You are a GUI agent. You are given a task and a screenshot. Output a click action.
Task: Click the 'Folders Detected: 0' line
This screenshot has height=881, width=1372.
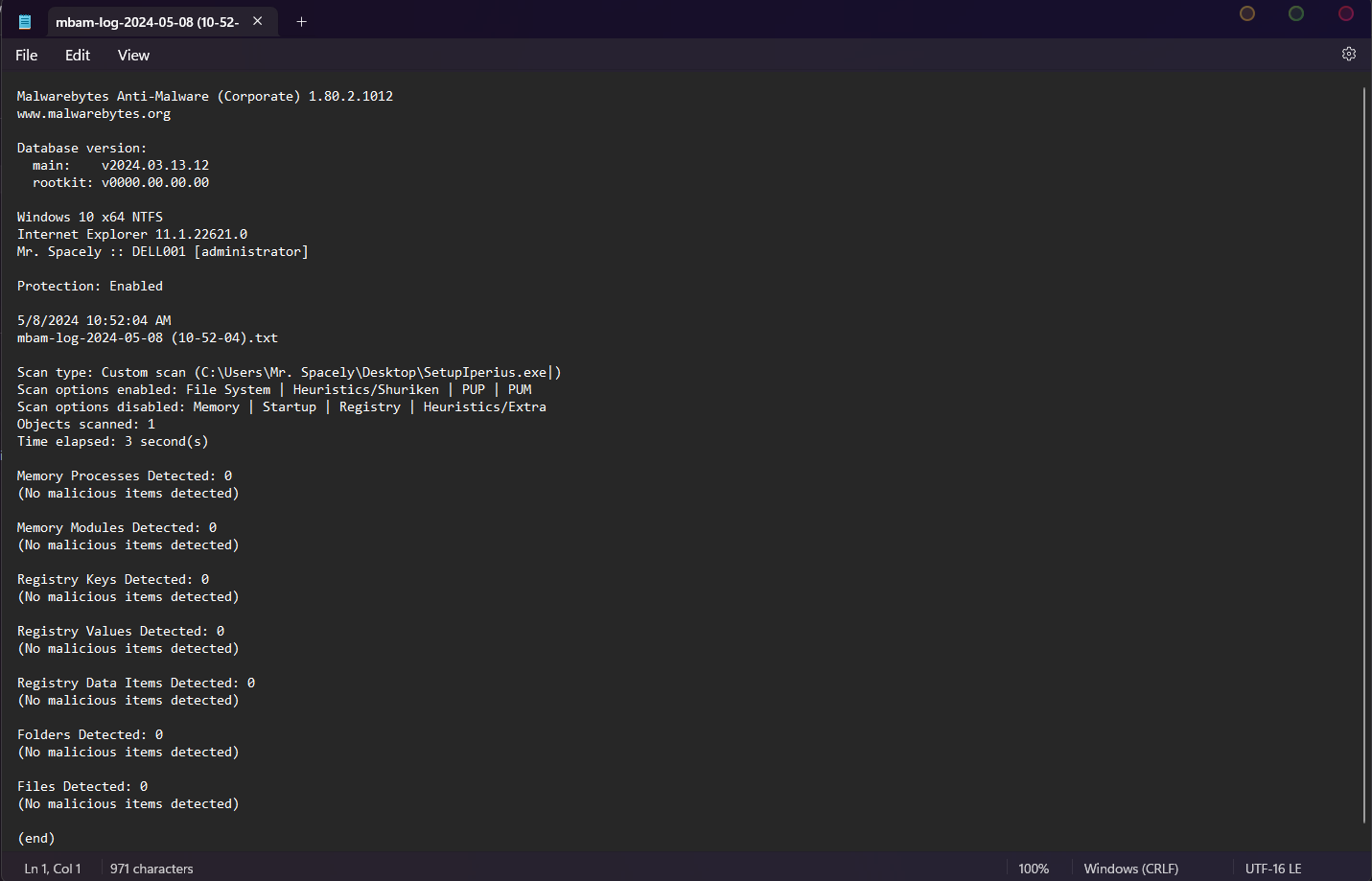[x=90, y=735]
